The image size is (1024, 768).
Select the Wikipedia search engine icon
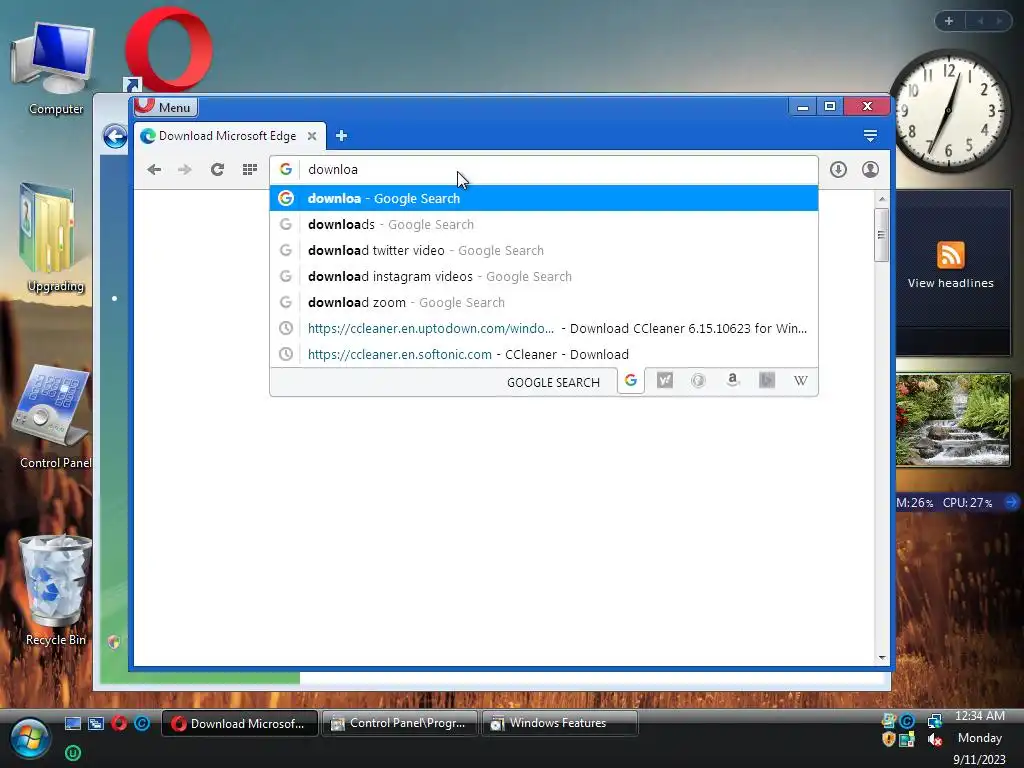click(801, 380)
